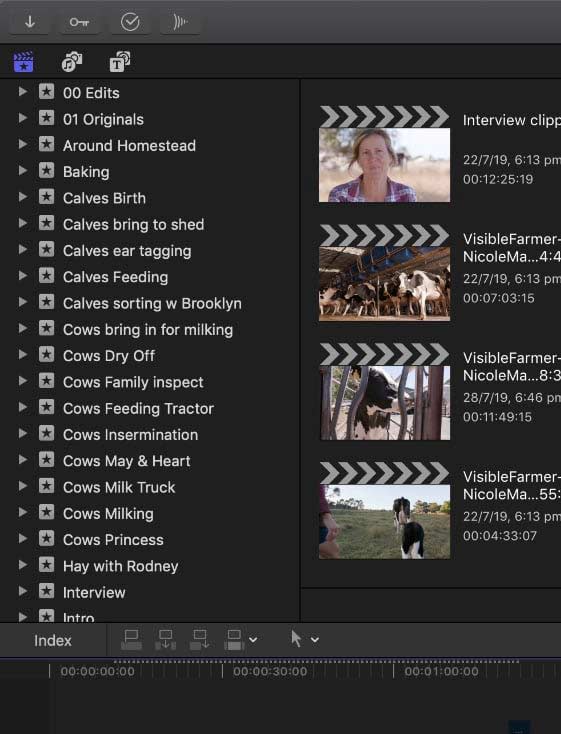Select the Cows Family inspect event
561x734 pixels.
coord(133,382)
